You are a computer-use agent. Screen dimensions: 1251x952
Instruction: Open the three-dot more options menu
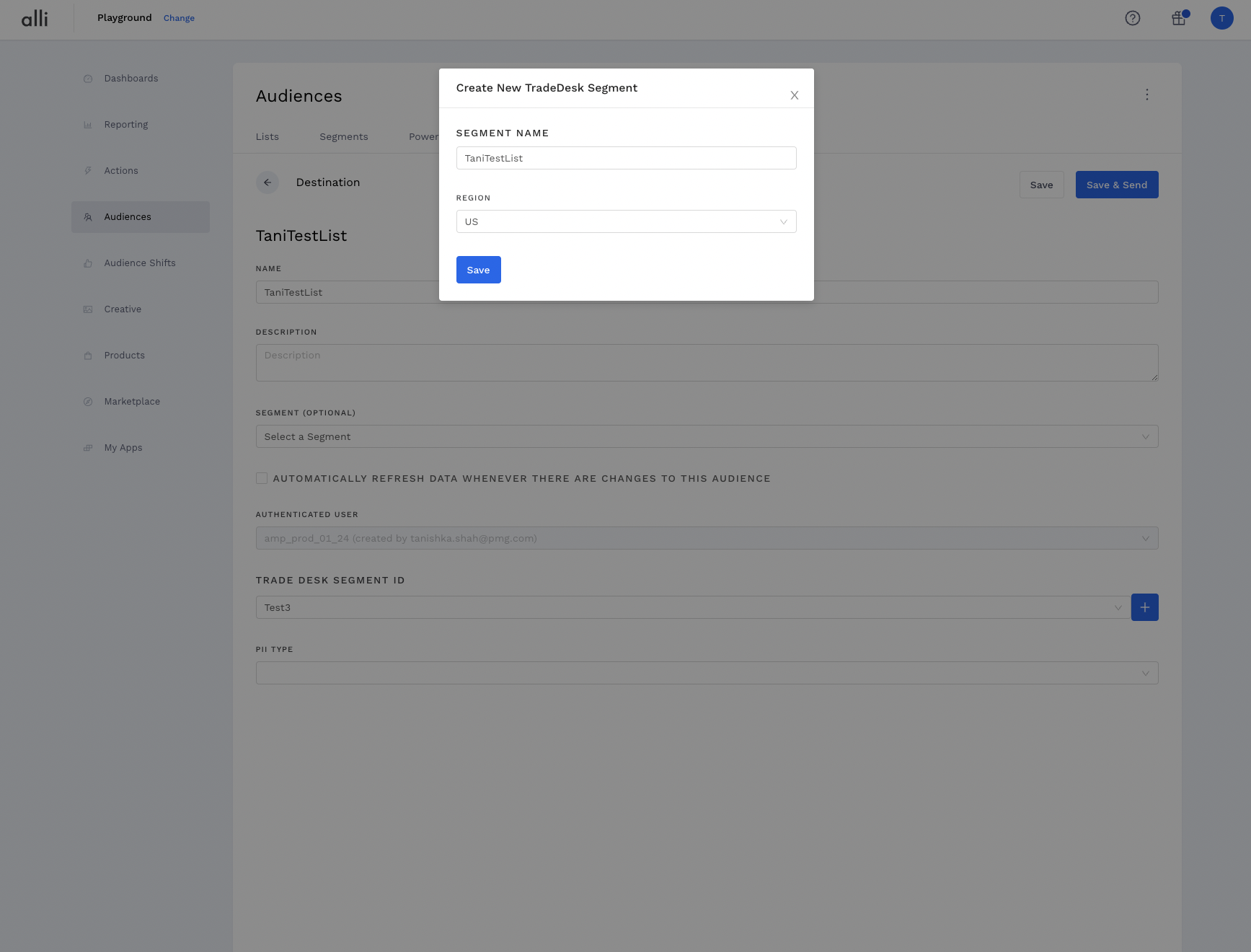click(x=1146, y=94)
